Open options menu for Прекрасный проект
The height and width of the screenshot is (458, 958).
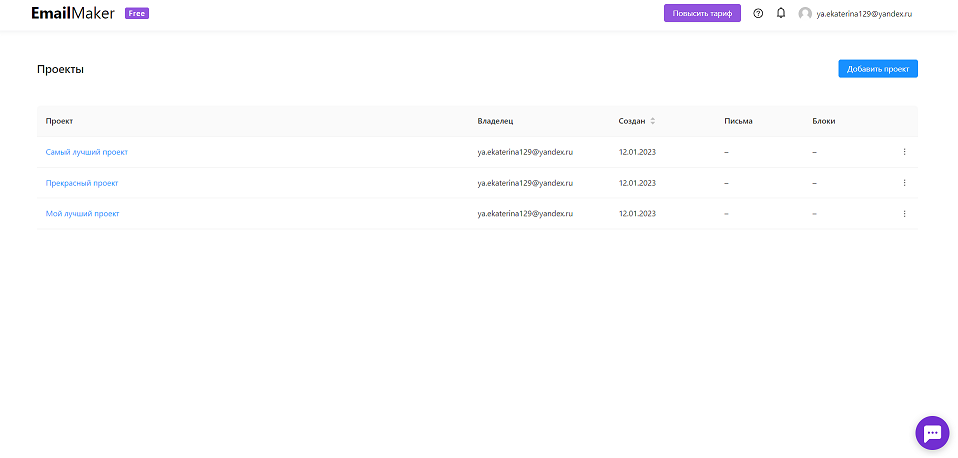tap(904, 183)
